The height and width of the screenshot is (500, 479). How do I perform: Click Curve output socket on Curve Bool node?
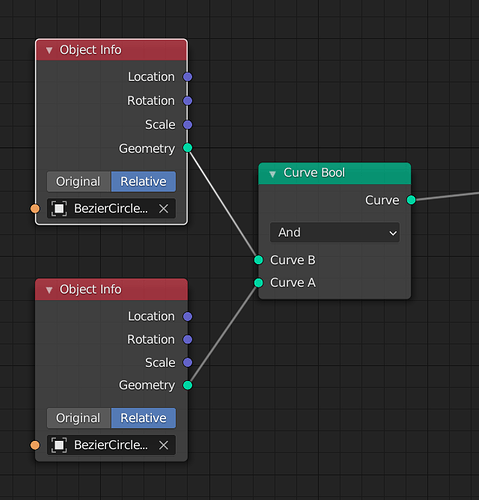click(411, 200)
